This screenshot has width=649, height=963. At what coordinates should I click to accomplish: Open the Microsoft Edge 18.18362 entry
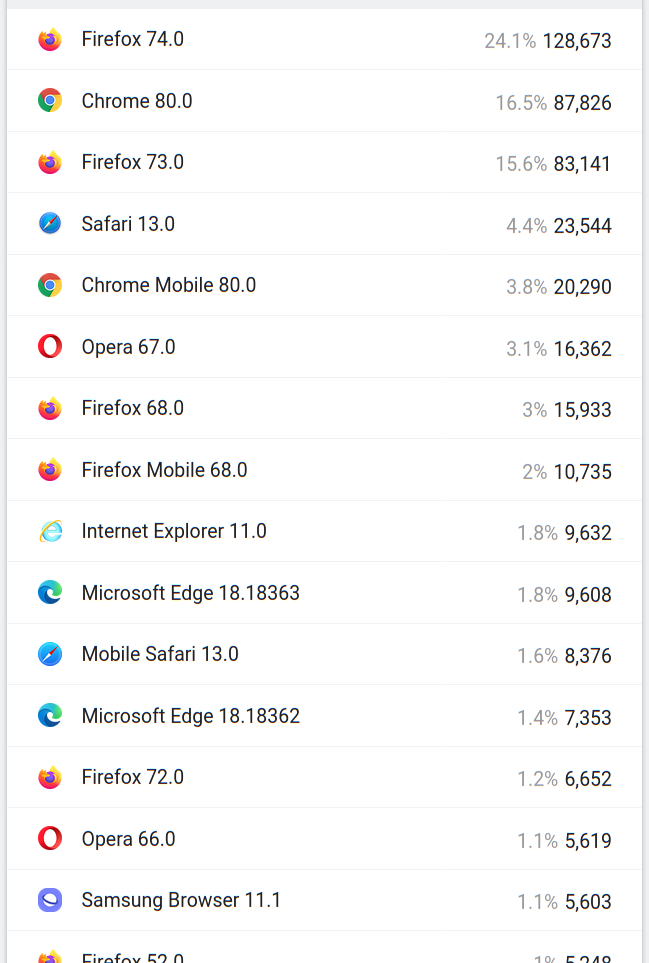190,716
